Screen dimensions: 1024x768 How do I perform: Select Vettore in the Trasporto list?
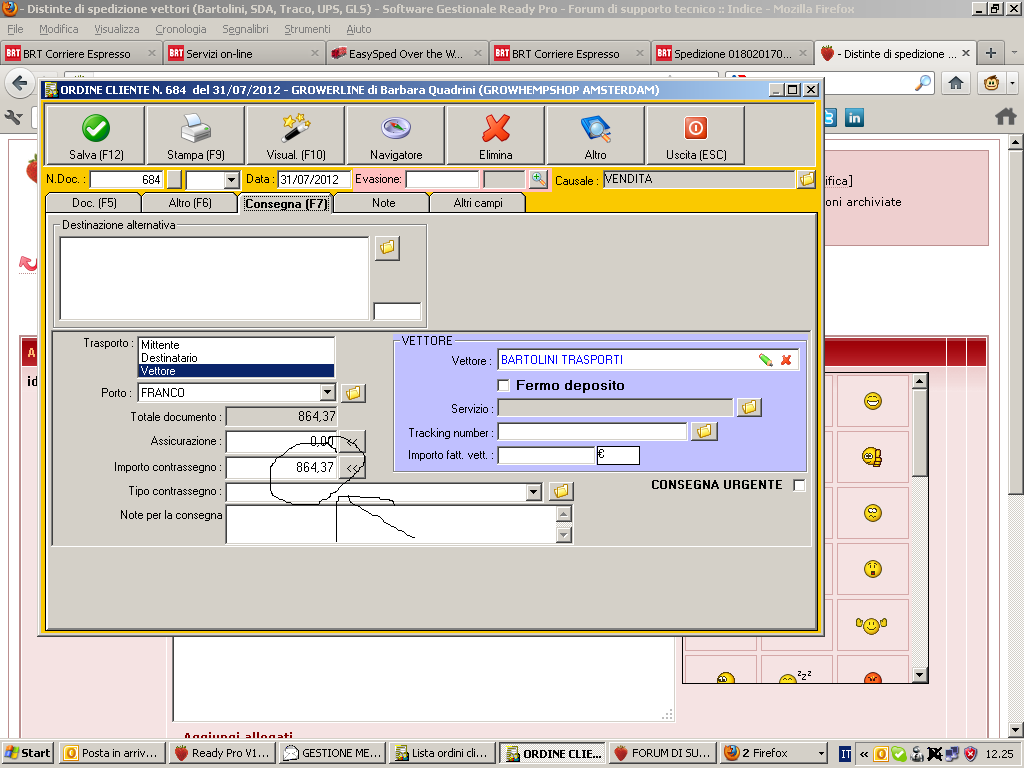click(x=236, y=371)
